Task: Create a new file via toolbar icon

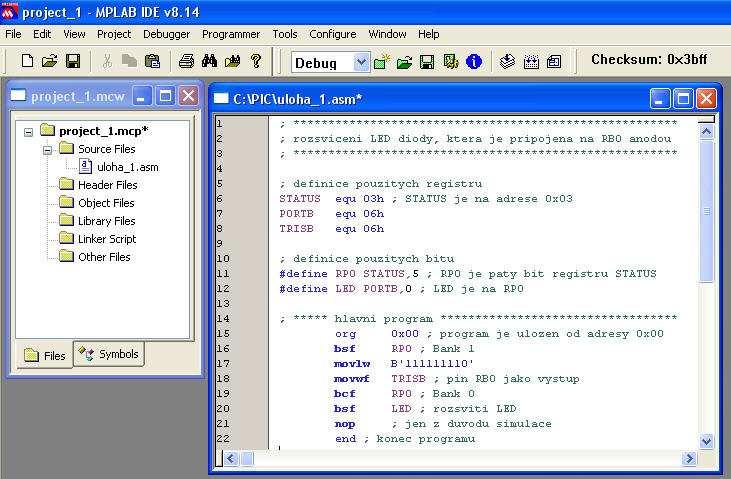Action: coord(28,61)
